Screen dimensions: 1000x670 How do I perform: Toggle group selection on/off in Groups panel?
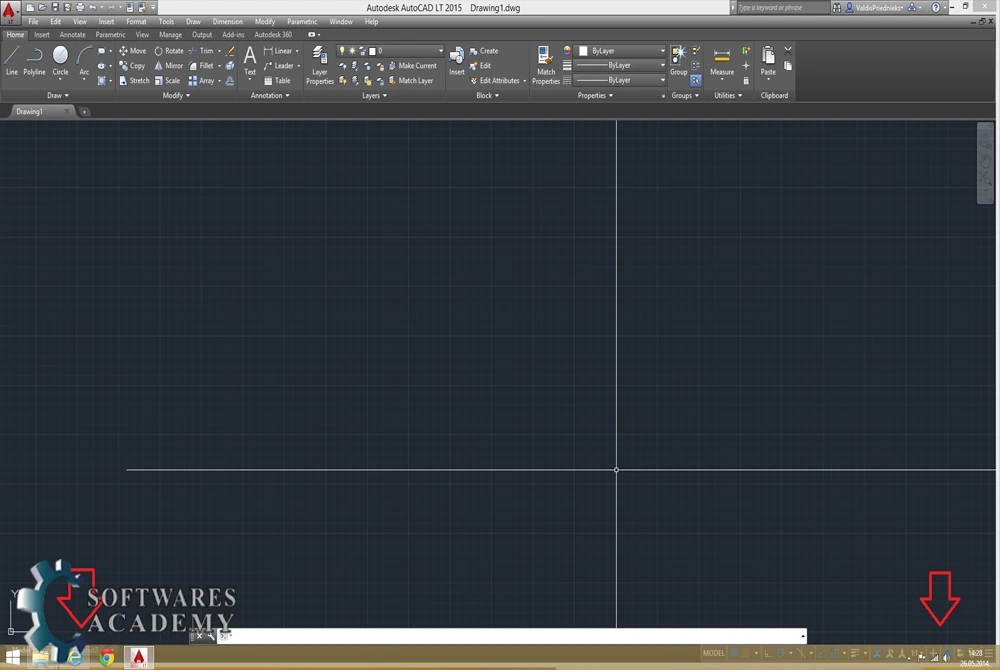pos(696,80)
